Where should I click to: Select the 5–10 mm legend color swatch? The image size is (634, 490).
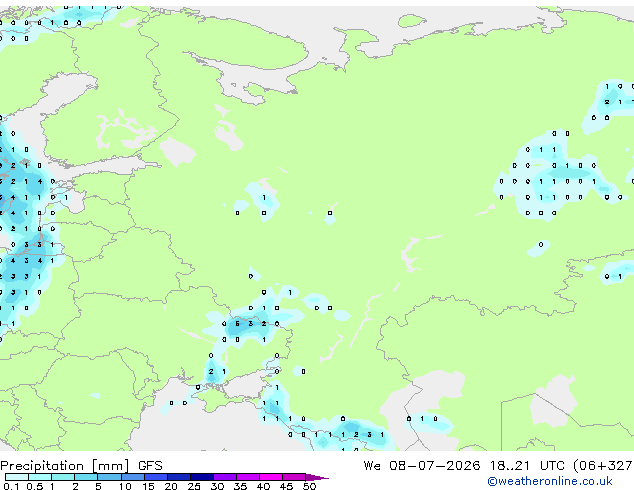(110, 477)
